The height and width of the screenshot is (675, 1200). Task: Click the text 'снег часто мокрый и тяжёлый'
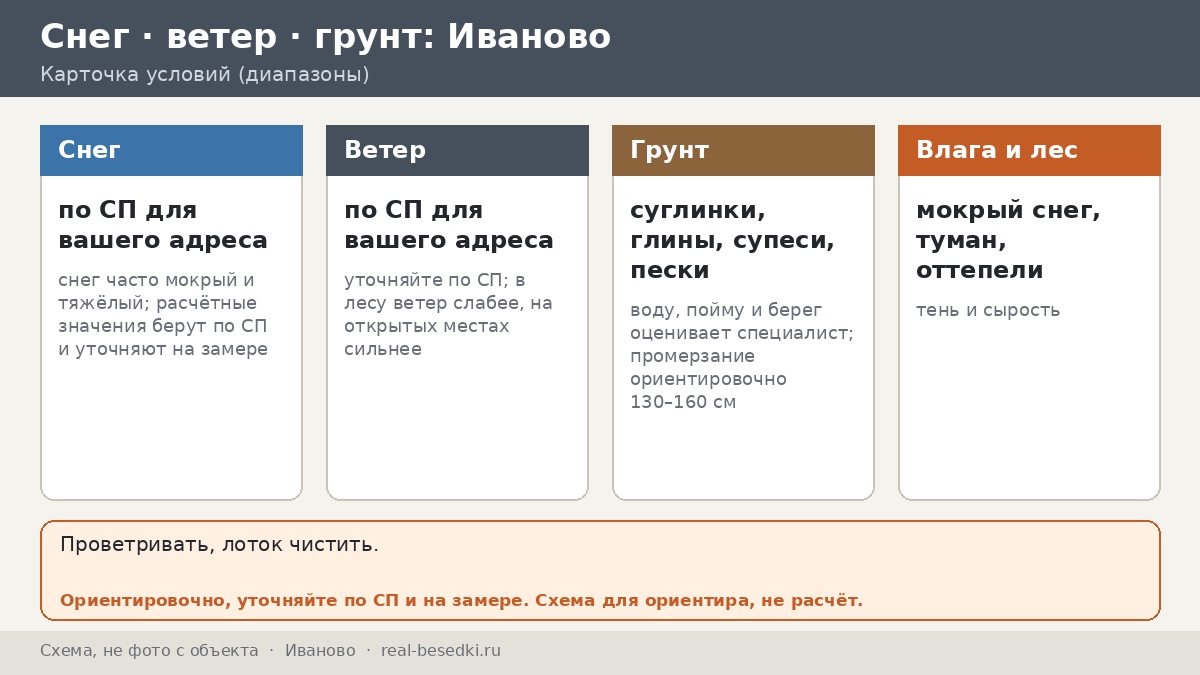[x=156, y=291]
